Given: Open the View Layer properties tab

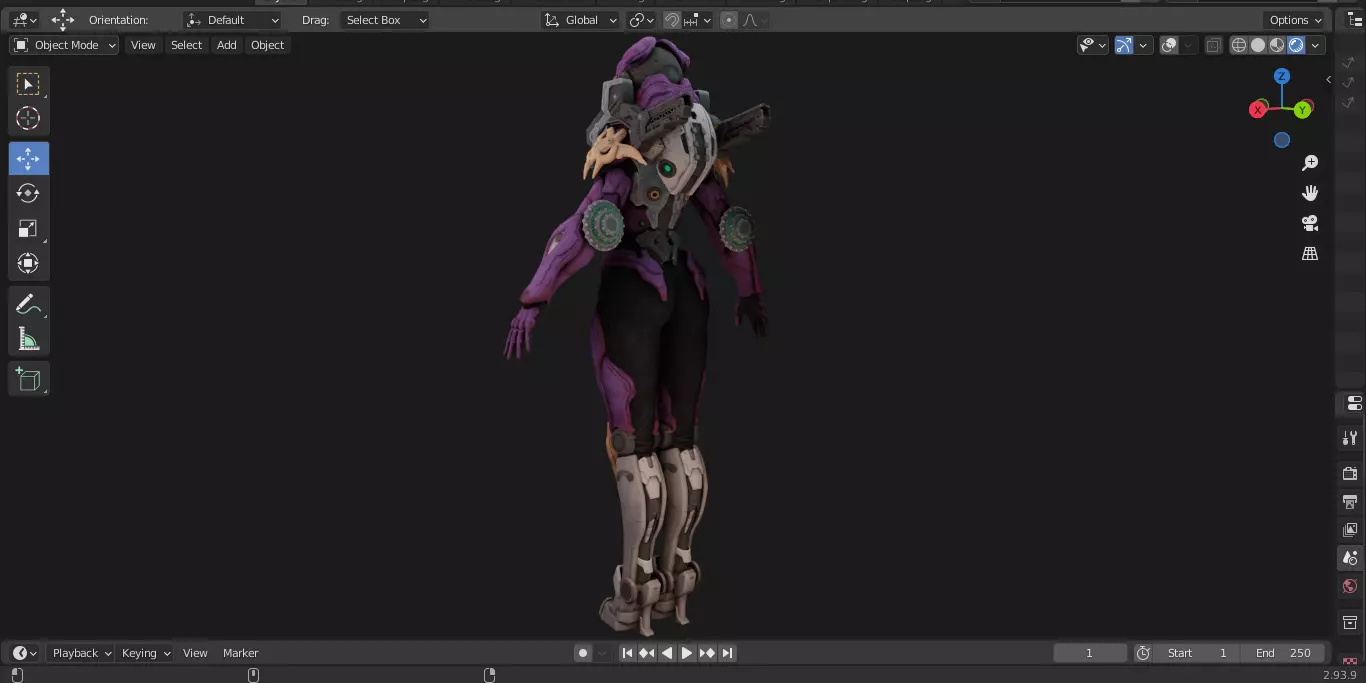Looking at the screenshot, I should click(x=1350, y=529).
